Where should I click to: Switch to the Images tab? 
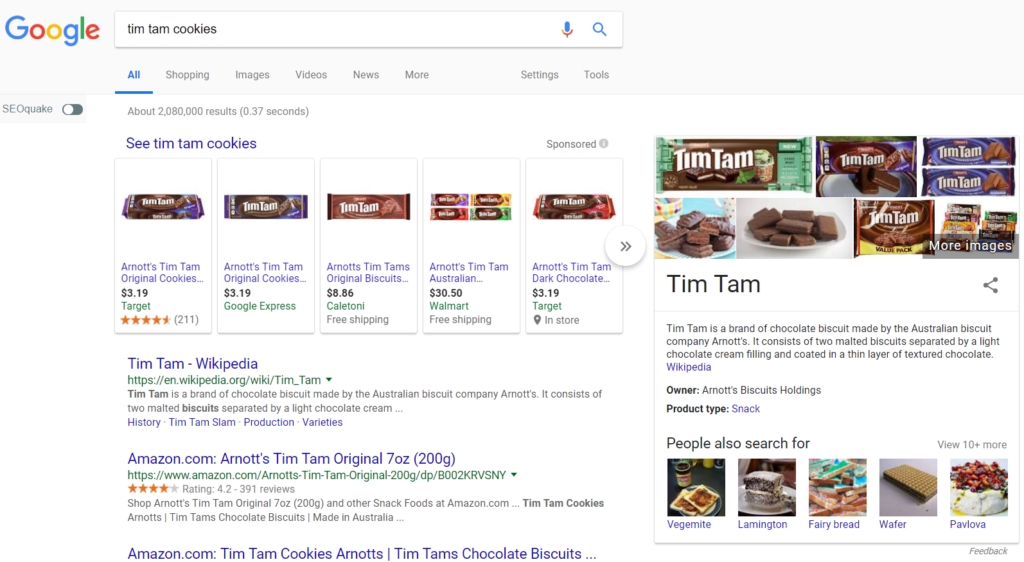pyautogui.click(x=252, y=75)
